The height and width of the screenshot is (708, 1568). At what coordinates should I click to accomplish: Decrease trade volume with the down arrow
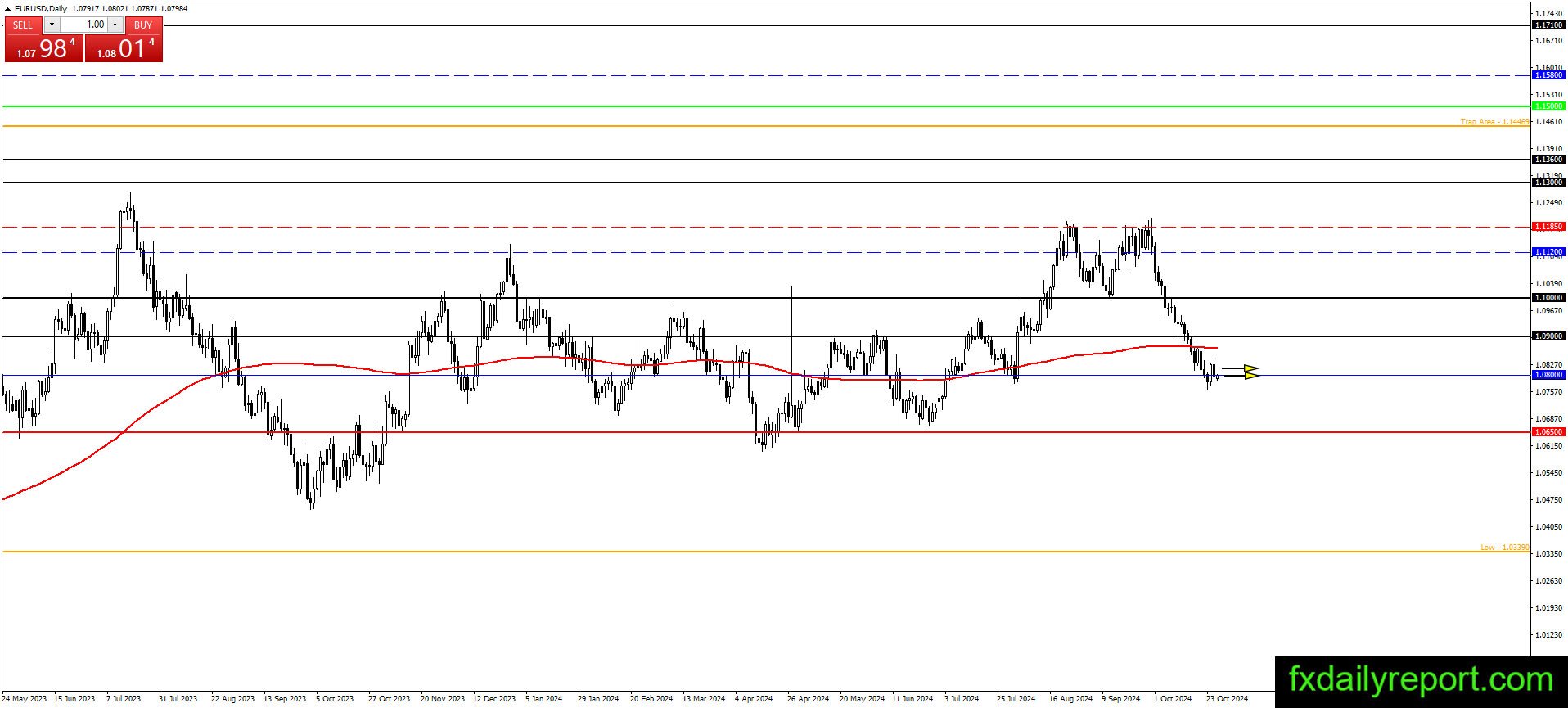click(x=52, y=25)
